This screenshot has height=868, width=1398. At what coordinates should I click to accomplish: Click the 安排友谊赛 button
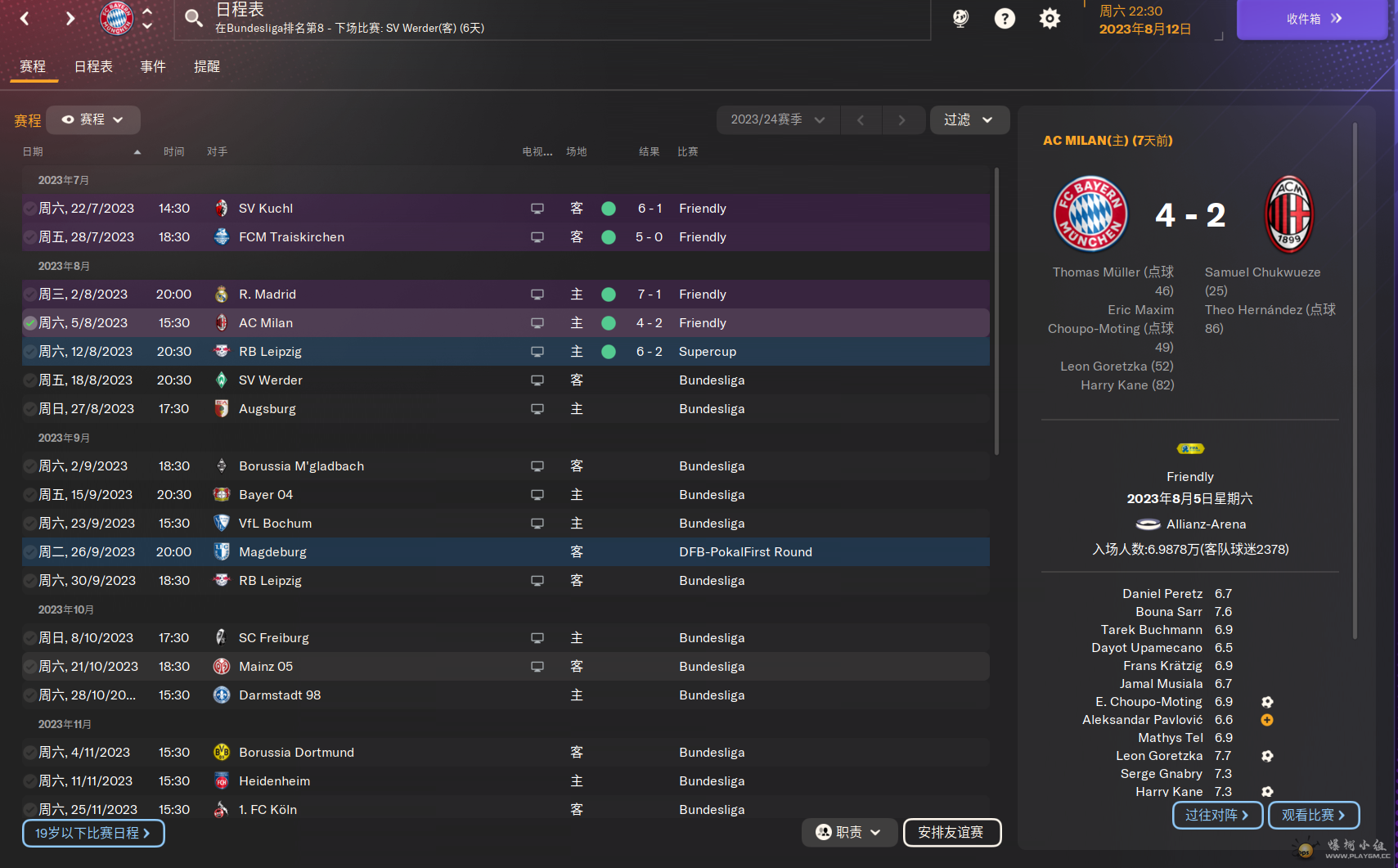pyautogui.click(x=951, y=832)
